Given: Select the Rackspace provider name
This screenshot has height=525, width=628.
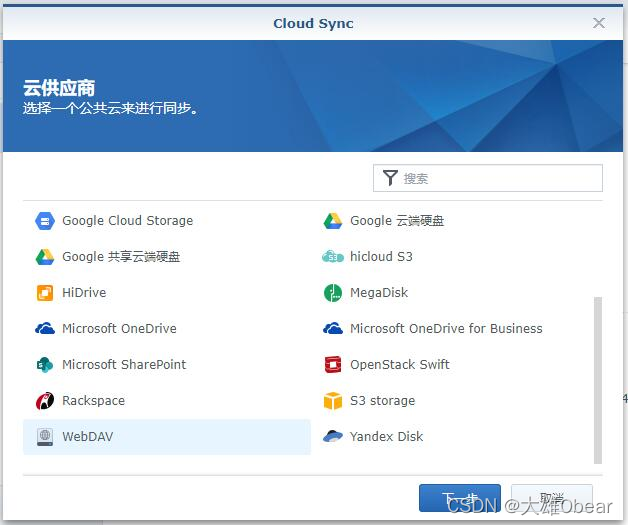Looking at the screenshot, I should 94,401.
